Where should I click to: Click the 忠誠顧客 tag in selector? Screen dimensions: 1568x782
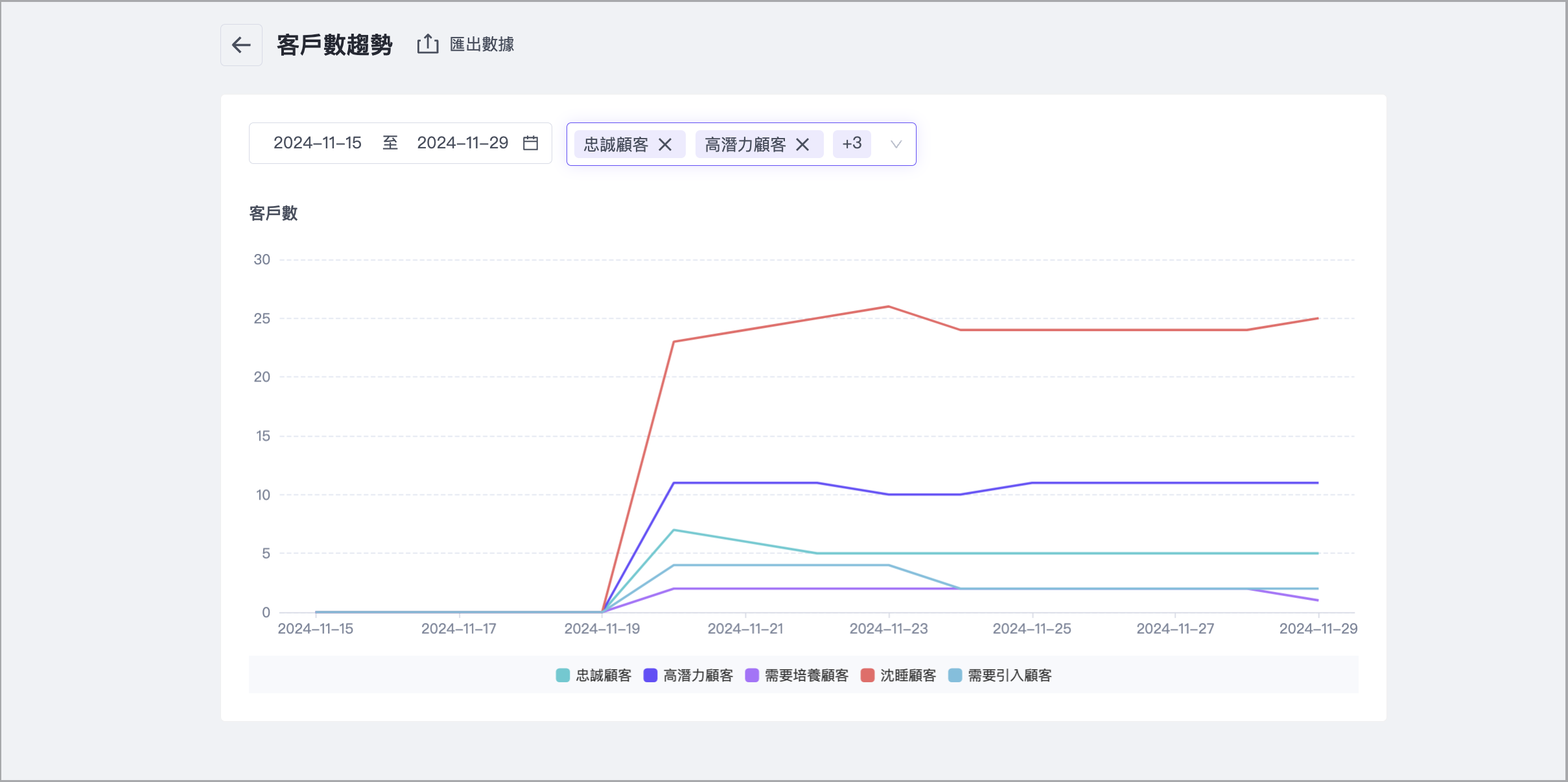(x=616, y=144)
